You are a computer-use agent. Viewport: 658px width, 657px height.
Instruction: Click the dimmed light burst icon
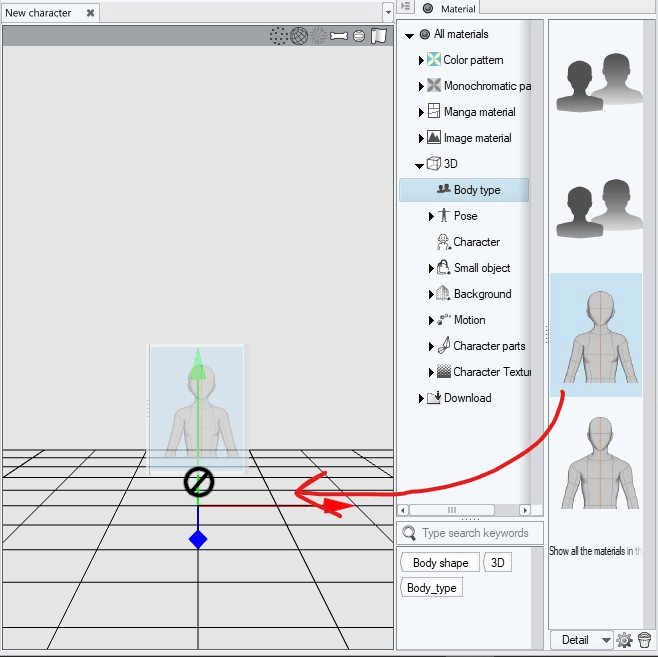319,36
